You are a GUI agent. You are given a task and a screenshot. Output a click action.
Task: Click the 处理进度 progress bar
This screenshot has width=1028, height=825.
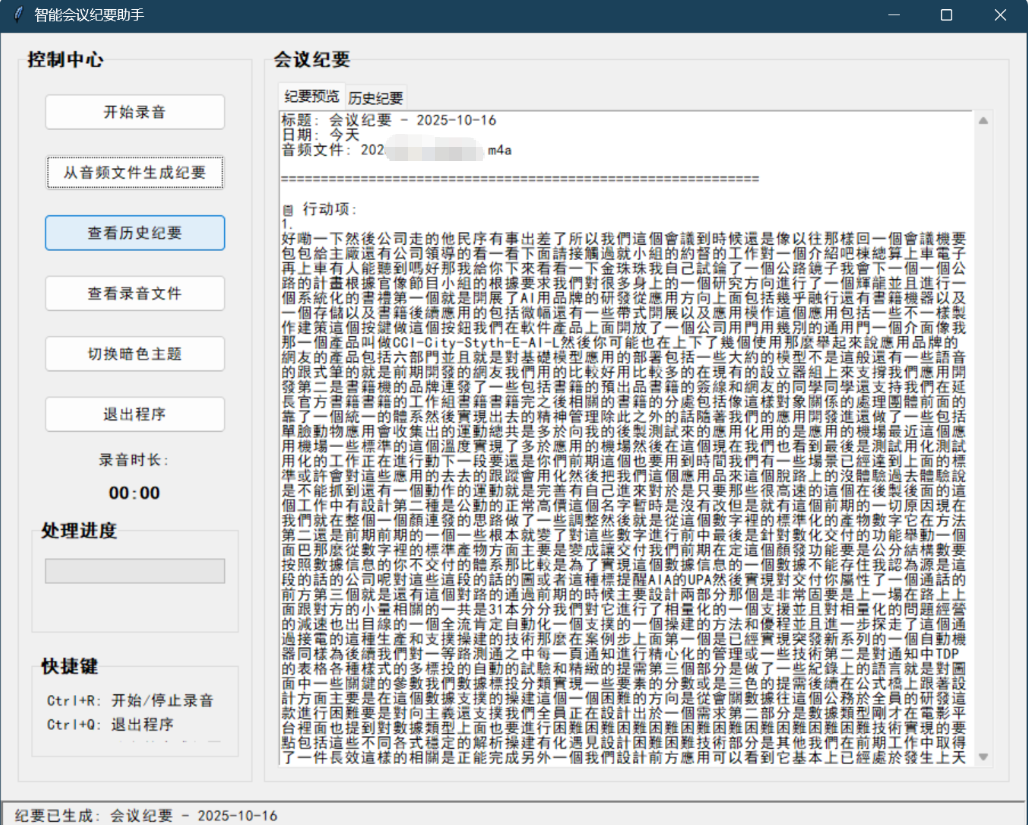(135, 571)
